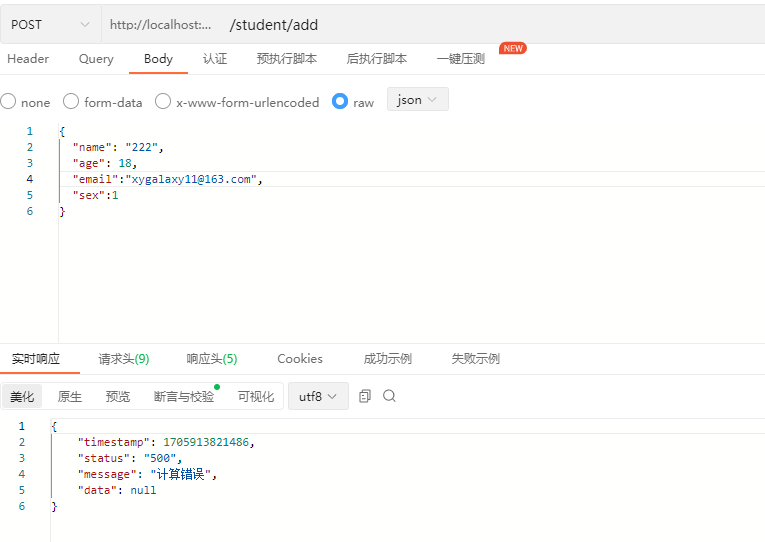765x542 pixels.
Task: Switch to the Header tab
Action: pos(28,59)
